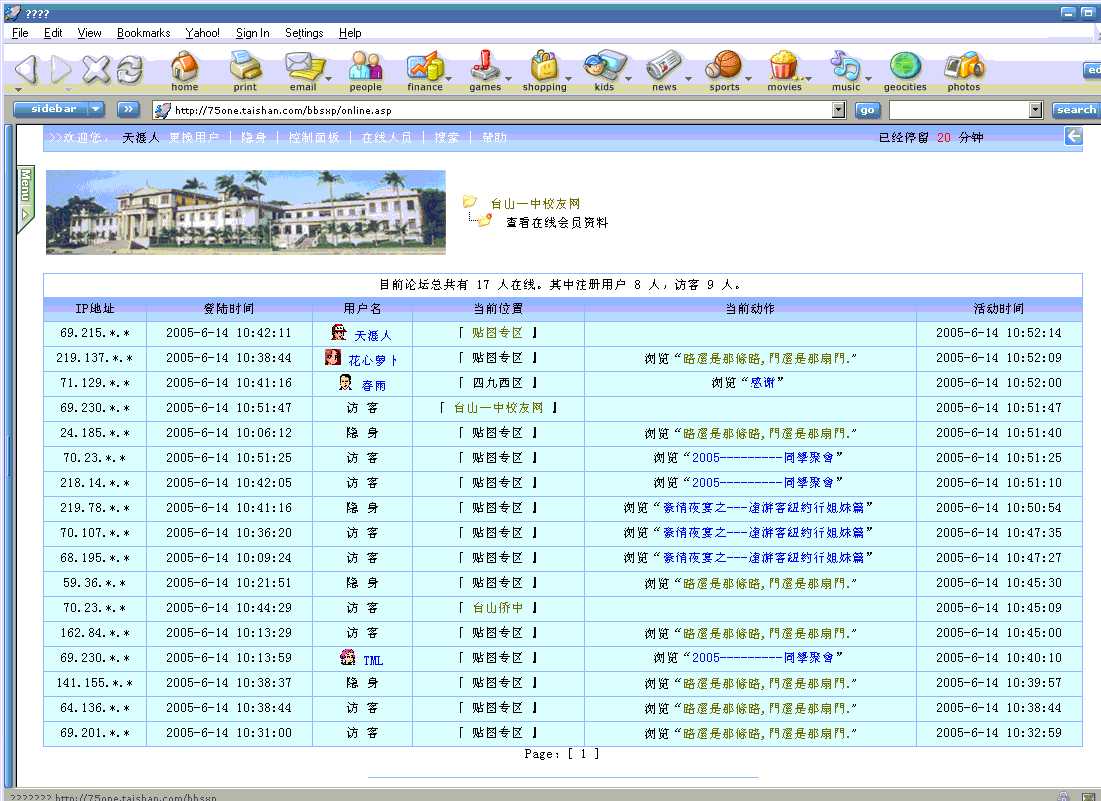This screenshot has width=1101, height=801.
Task: Click the Print toolbar icon
Action: click(245, 70)
